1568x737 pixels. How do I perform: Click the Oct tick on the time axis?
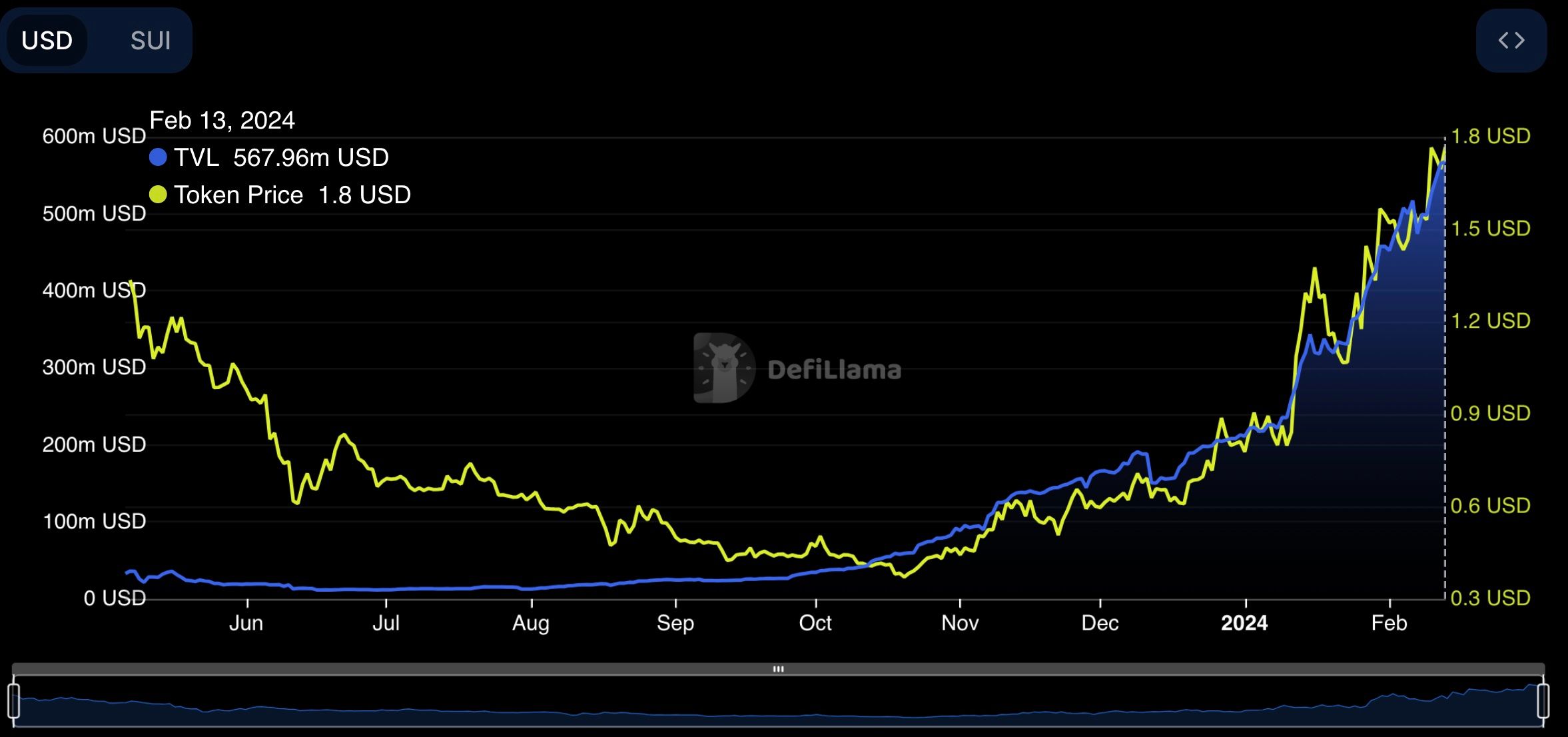(x=815, y=623)
